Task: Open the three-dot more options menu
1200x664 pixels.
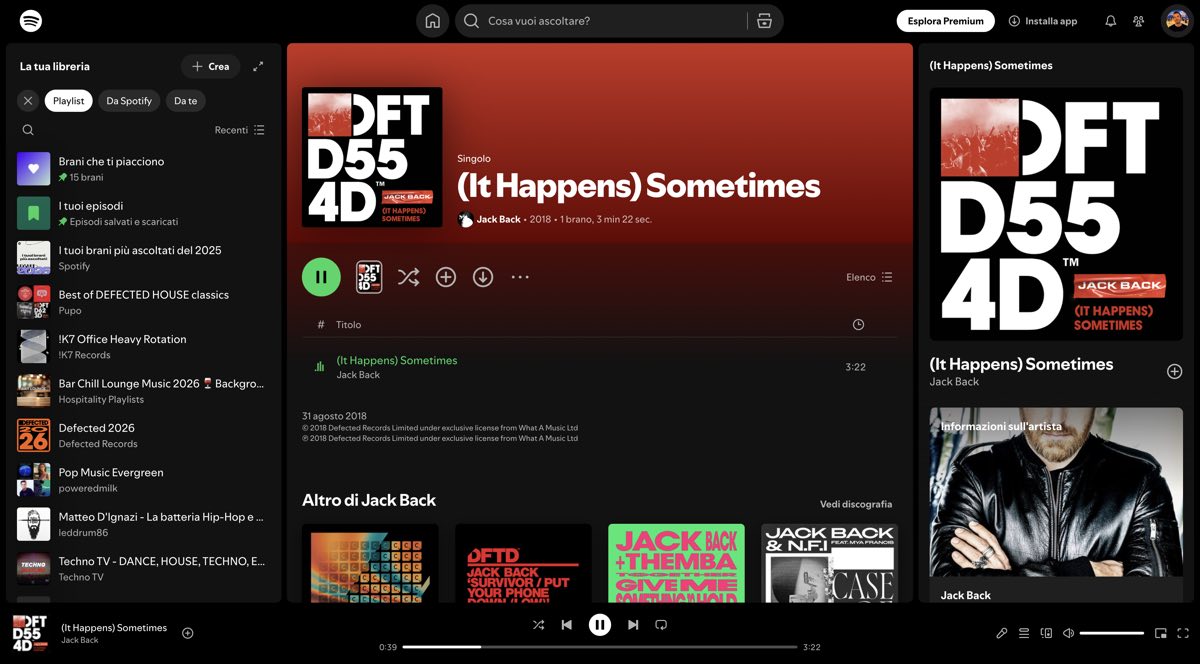Action: pyautogui.click(x=520, y=277)
